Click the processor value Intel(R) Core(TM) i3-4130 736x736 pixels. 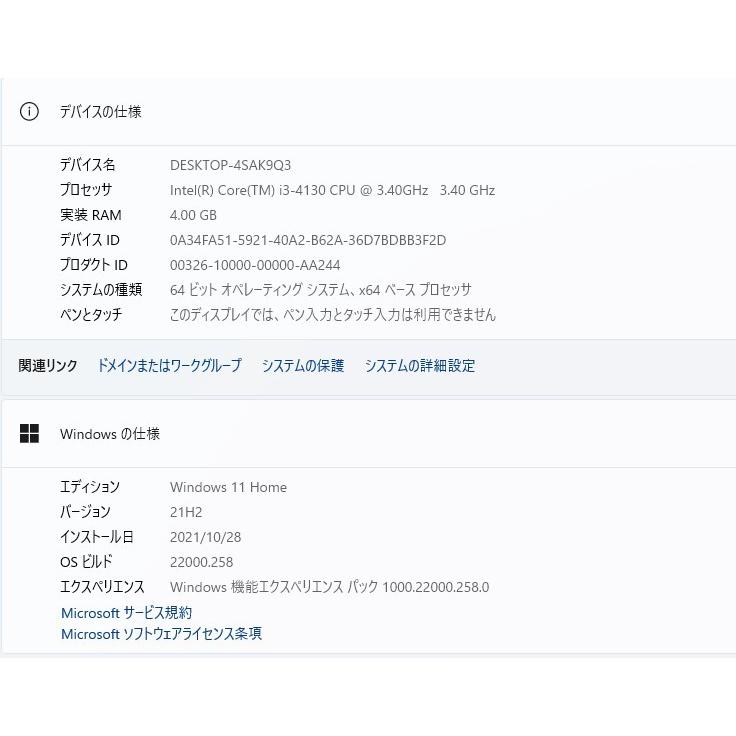click(332, 190)
